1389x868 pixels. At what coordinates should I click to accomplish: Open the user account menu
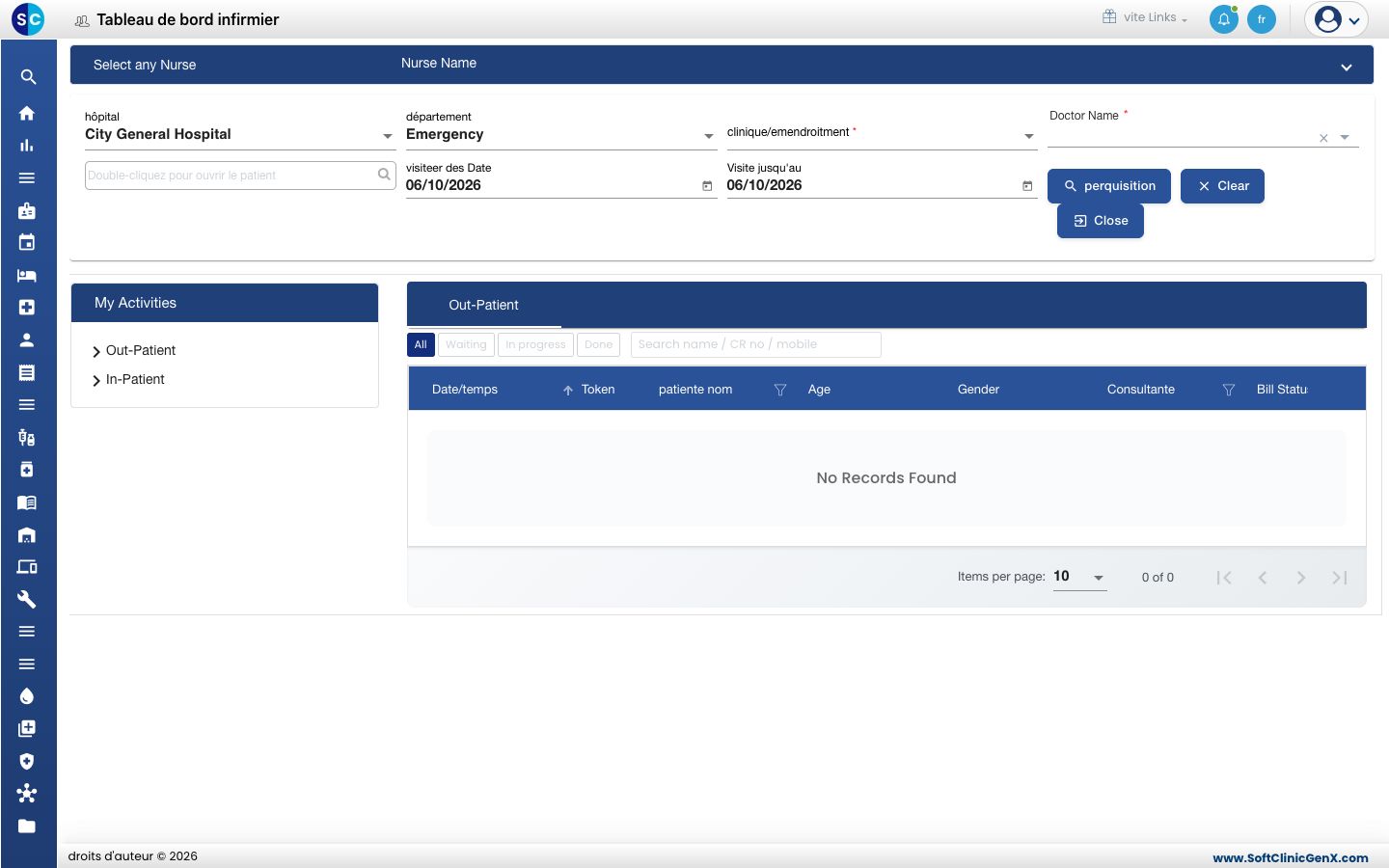point(1337,19)
